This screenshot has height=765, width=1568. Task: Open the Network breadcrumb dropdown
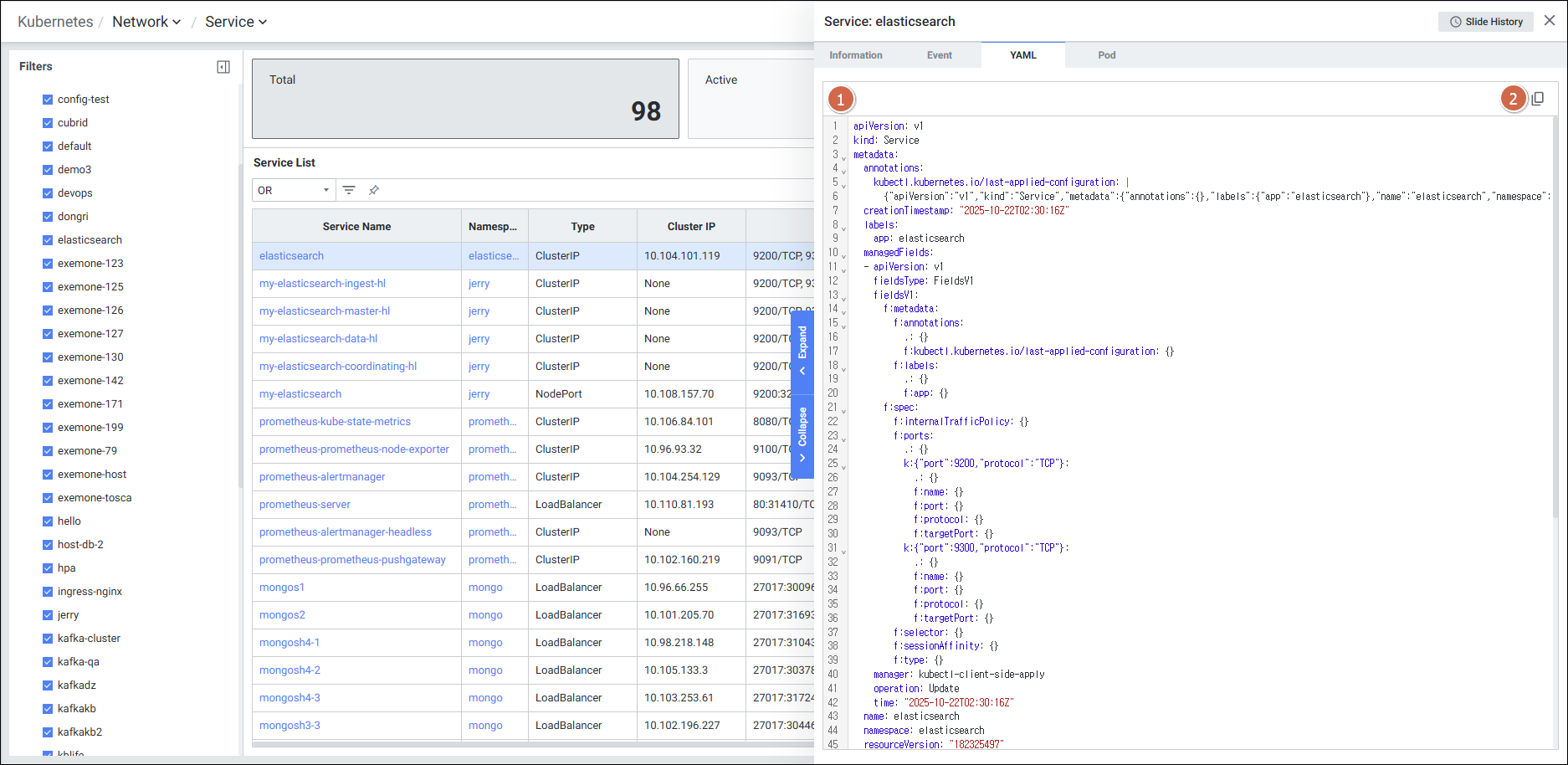pos(146,22)
